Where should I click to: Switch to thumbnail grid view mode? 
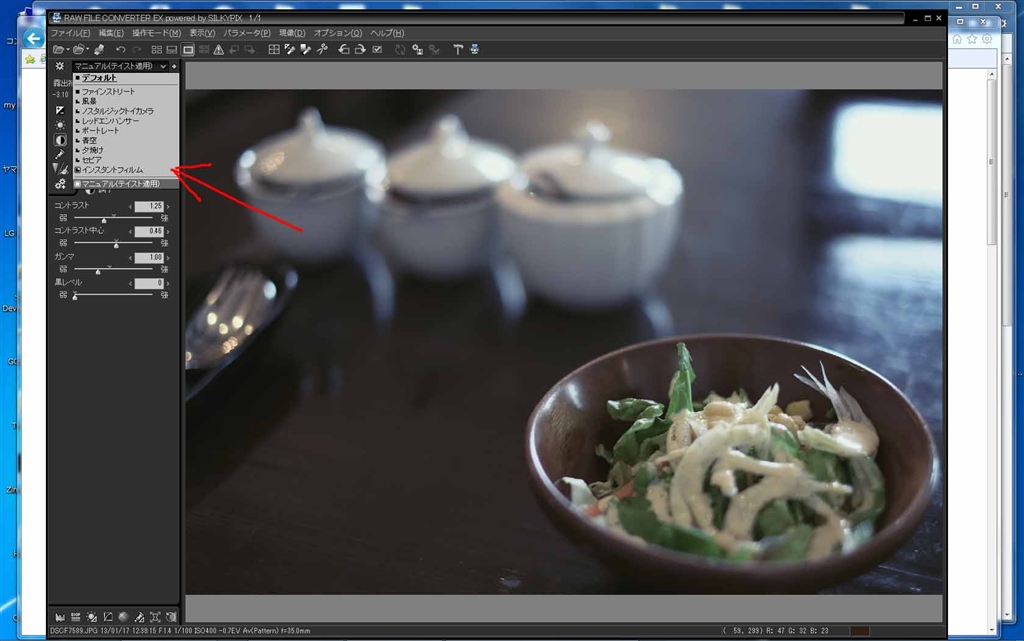pos(156,49)
